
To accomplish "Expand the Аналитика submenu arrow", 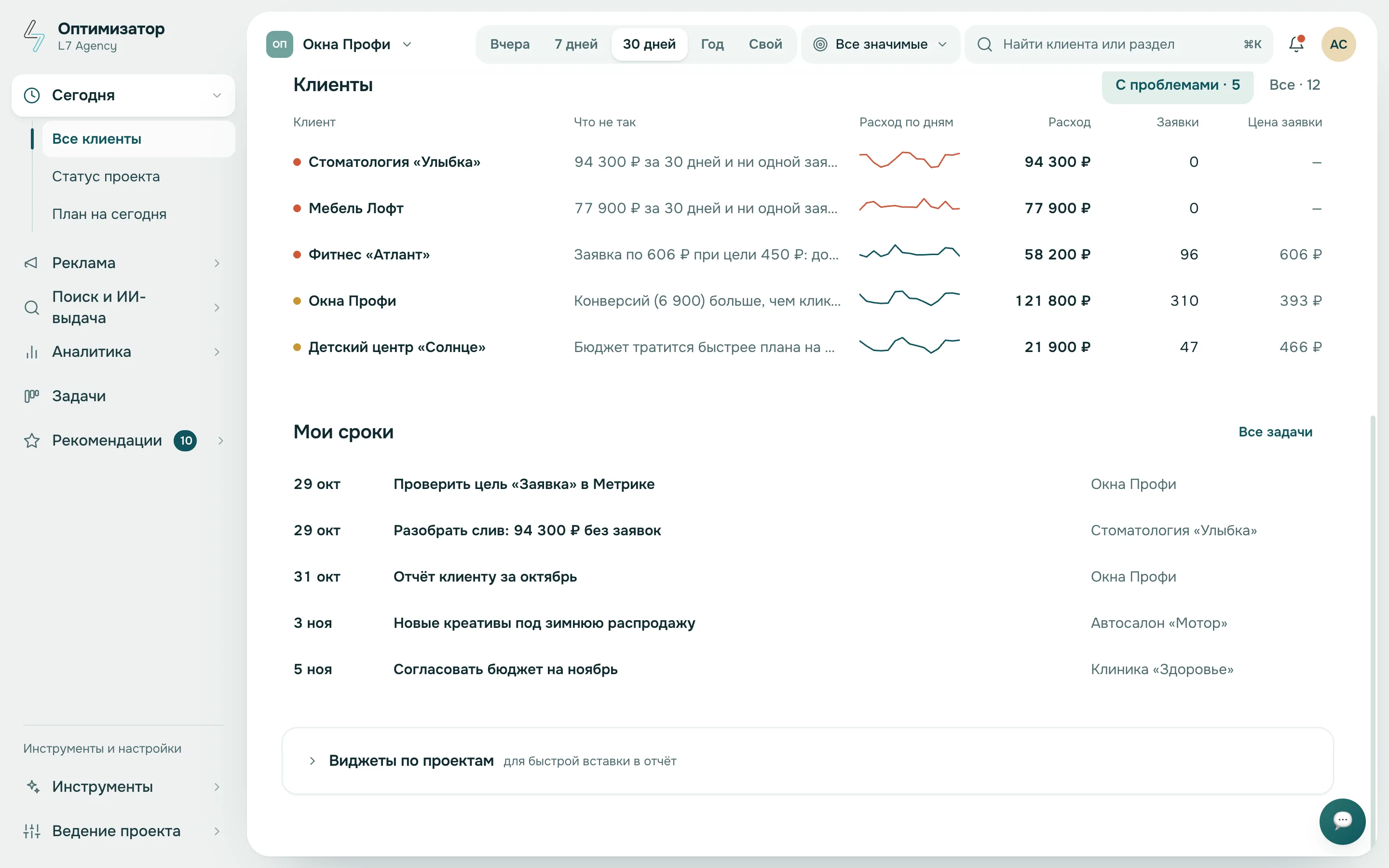I will tap(217, 352).
